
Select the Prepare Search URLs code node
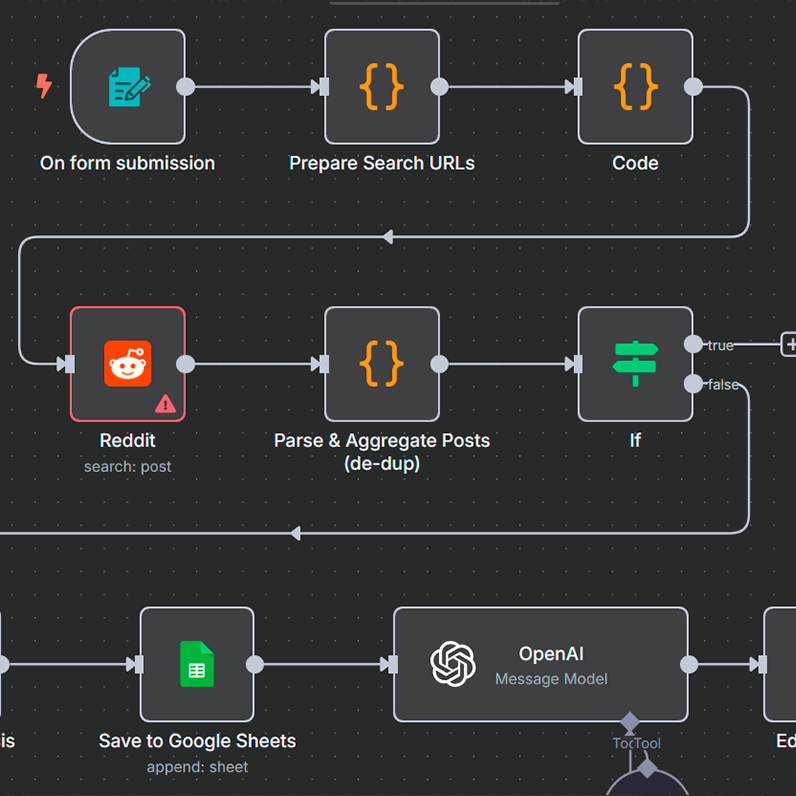[382, 87]
